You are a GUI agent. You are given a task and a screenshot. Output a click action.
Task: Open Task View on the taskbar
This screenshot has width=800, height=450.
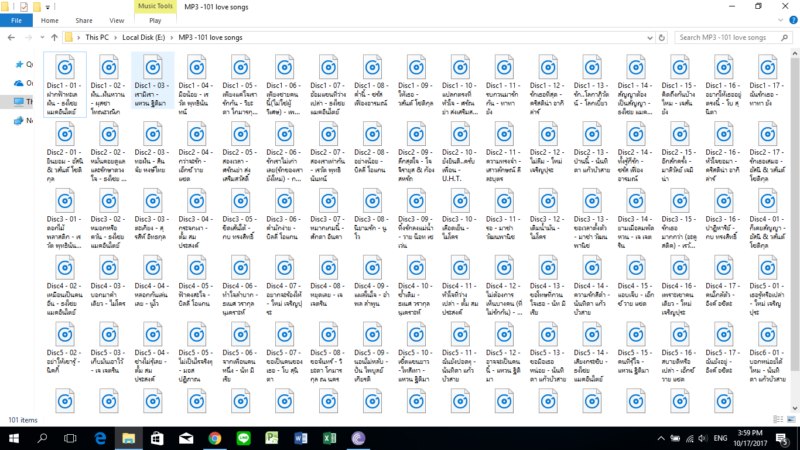coord(70,438)
